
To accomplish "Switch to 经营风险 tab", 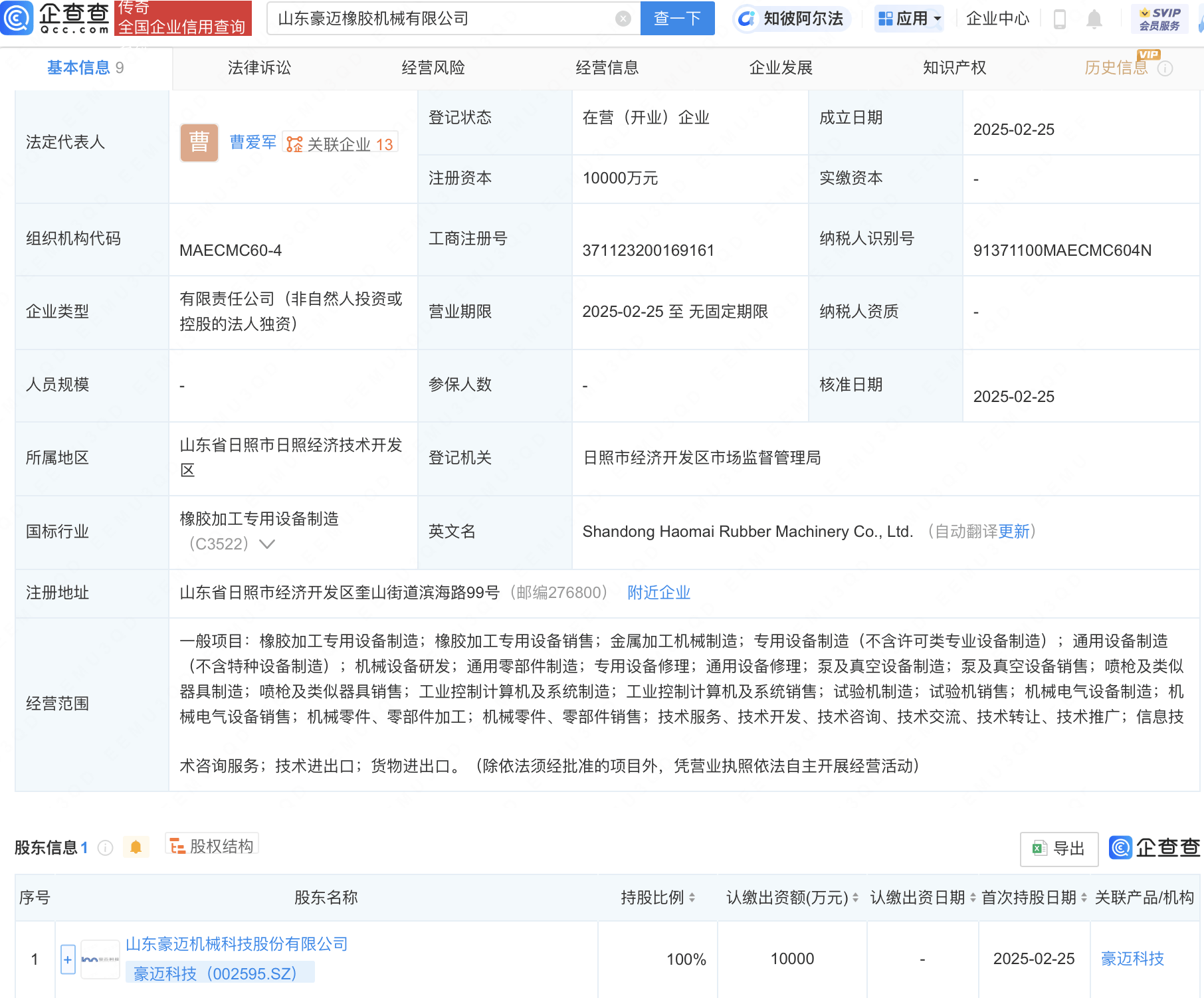I will click(x=433, y=68).
